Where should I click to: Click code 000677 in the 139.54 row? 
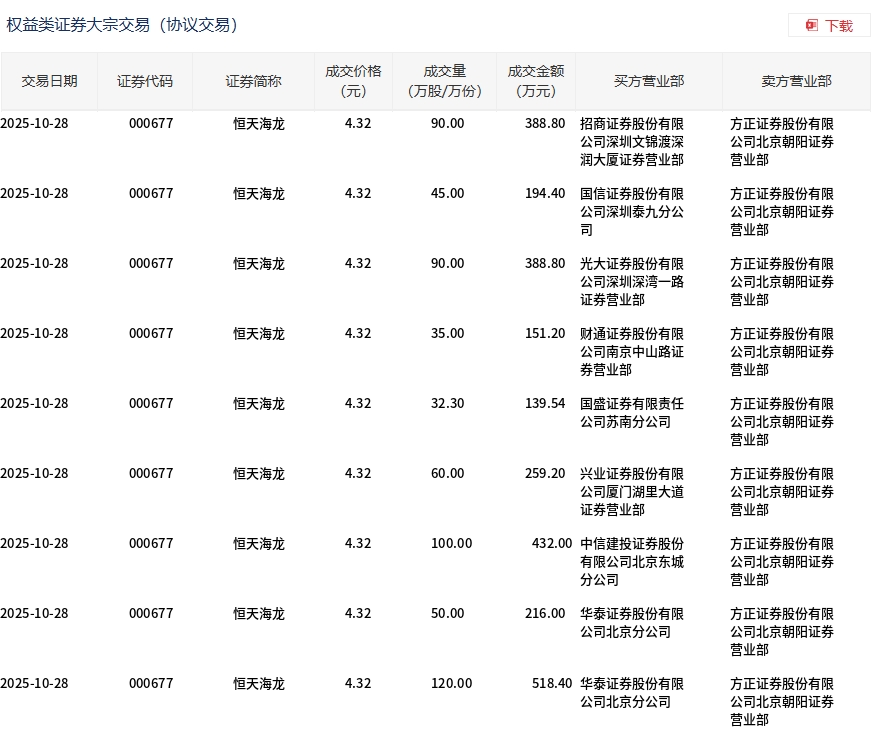[x=151, y=404]
